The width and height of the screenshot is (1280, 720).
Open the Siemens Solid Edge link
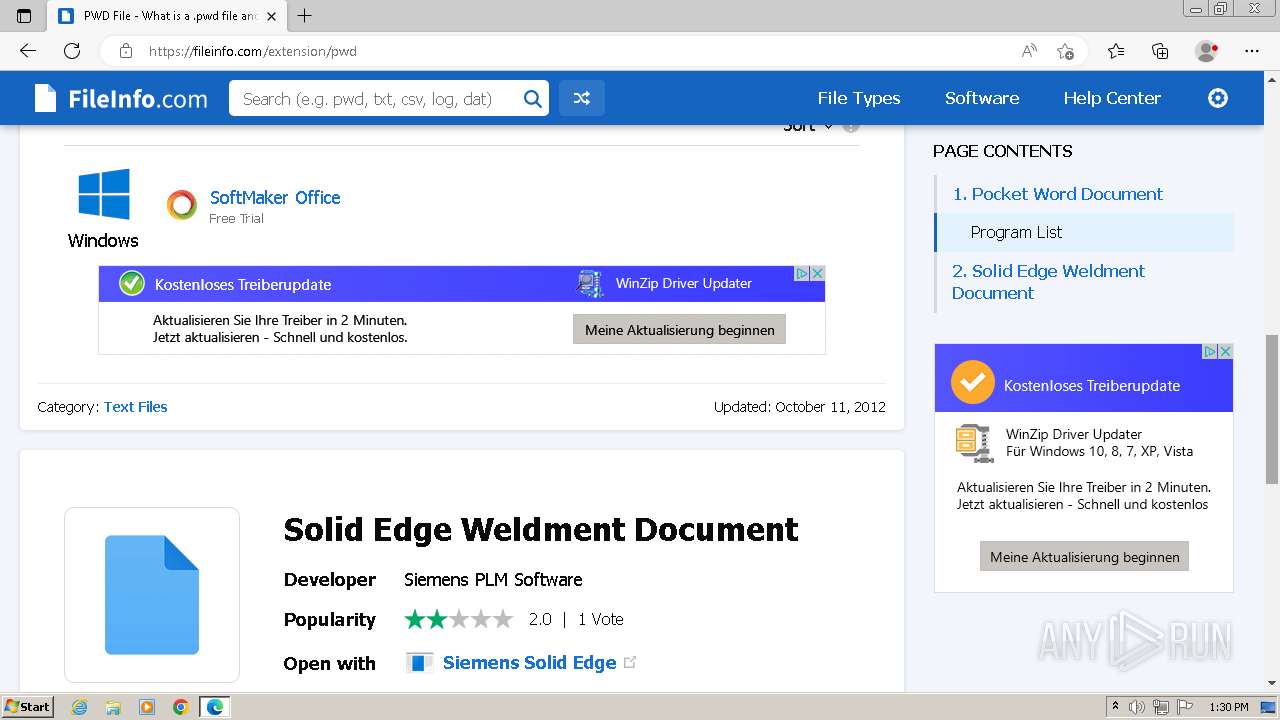coord(529,663)
